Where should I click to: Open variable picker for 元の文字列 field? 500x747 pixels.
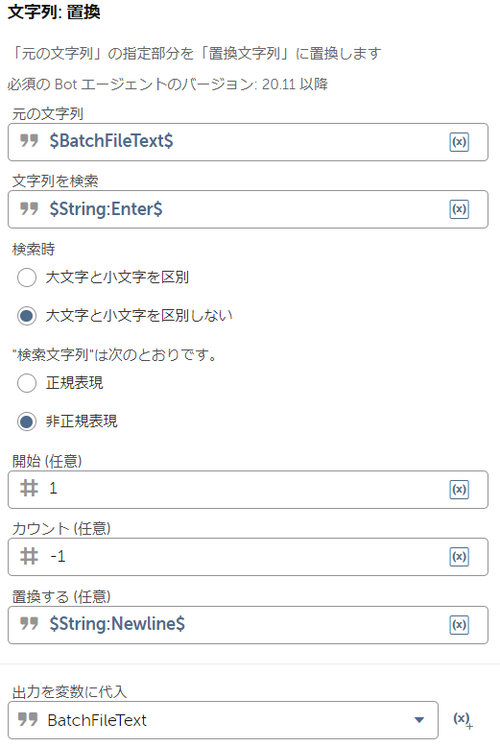(459, 142)
